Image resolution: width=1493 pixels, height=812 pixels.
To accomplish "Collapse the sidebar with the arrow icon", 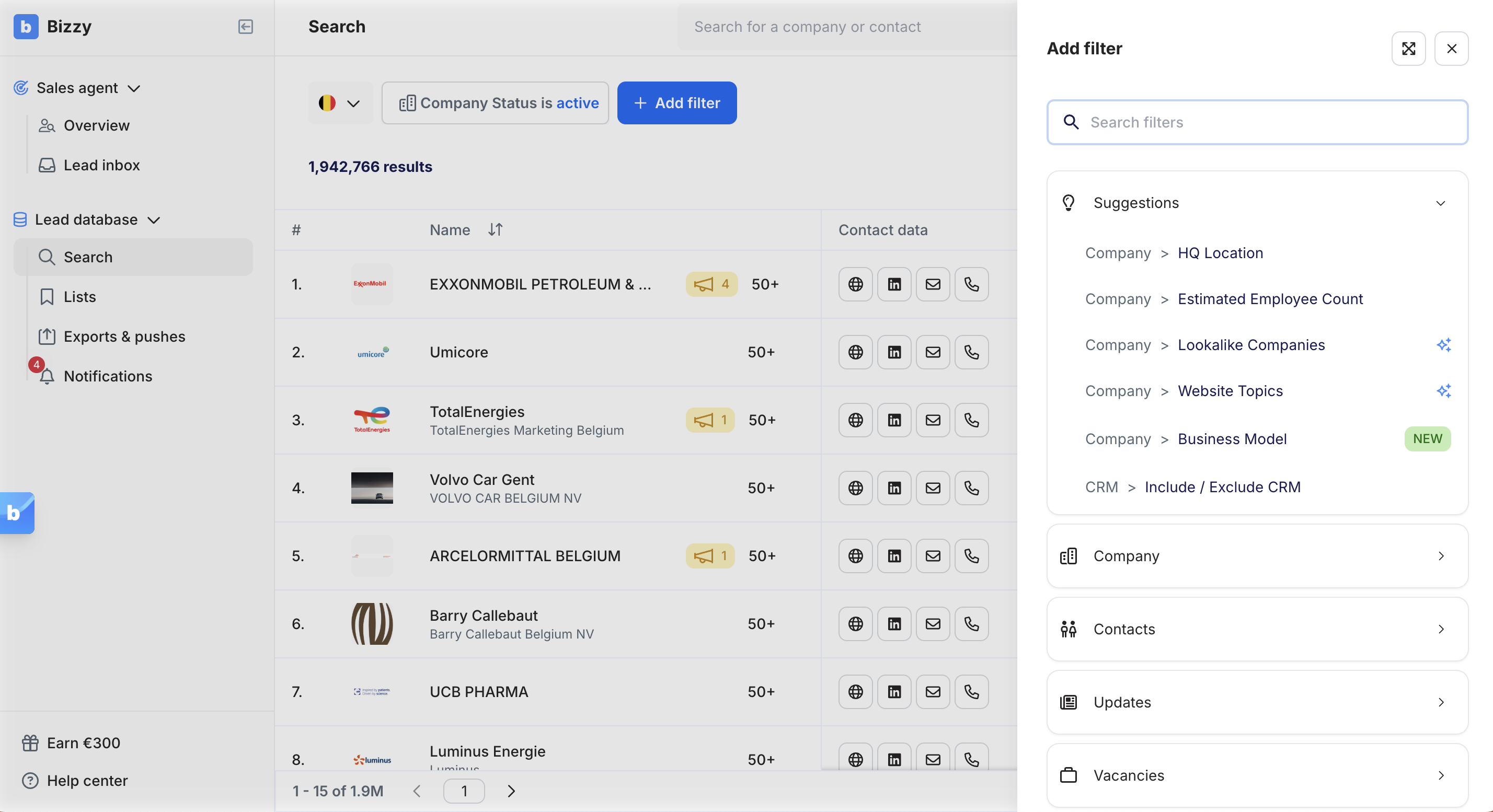I will [245, 27].
